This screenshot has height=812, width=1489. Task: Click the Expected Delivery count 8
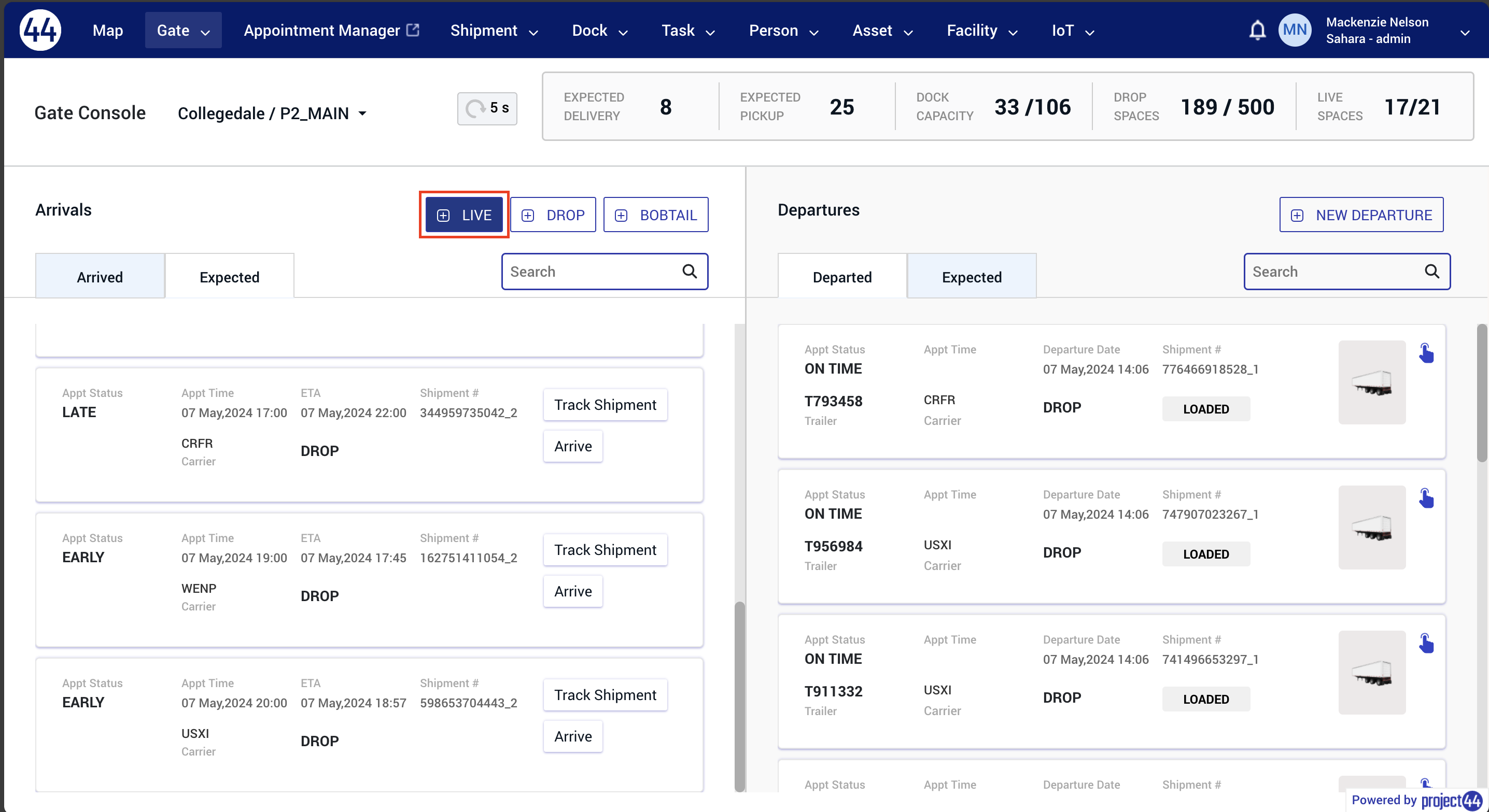coord(666,107)
